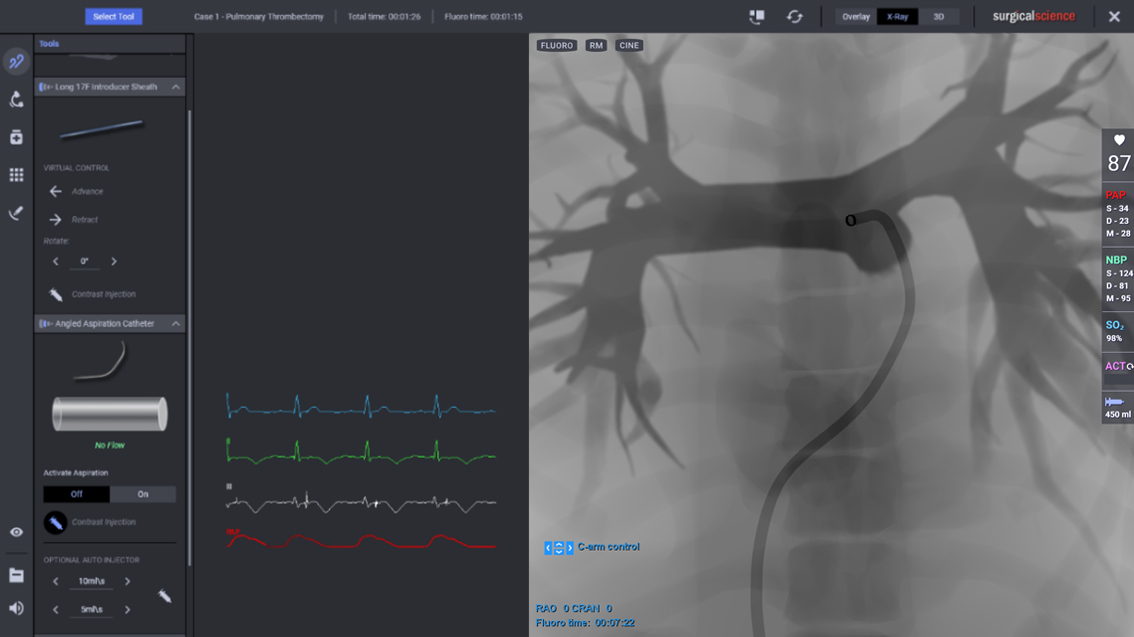Switch to X-Ray view mode

click(x=898, y=17)
